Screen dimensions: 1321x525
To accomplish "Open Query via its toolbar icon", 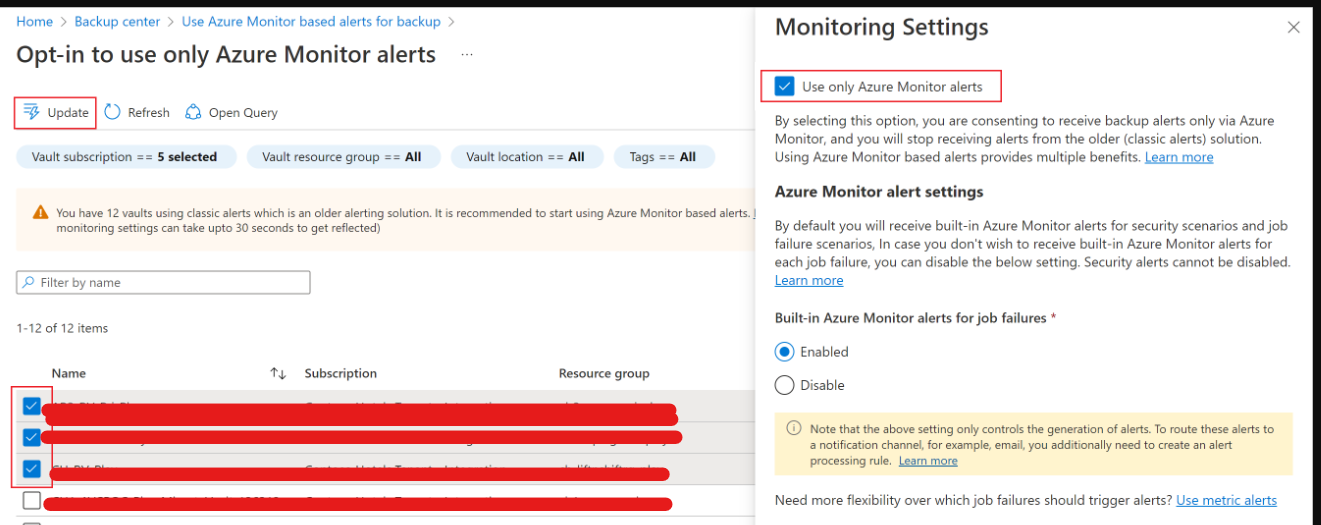I will (x=193, y=112).
